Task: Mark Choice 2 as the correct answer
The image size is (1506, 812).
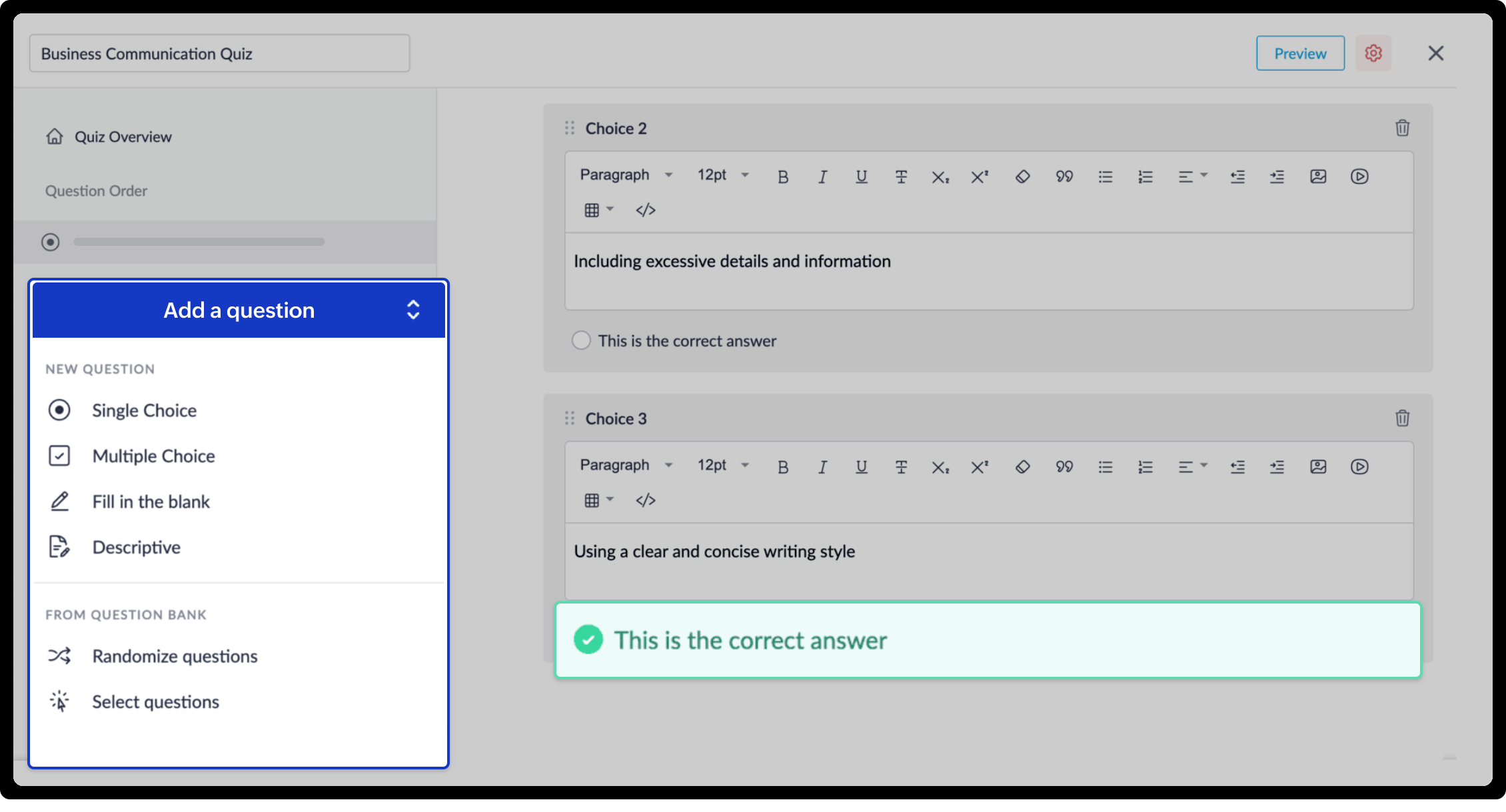Action: point(581,340)
